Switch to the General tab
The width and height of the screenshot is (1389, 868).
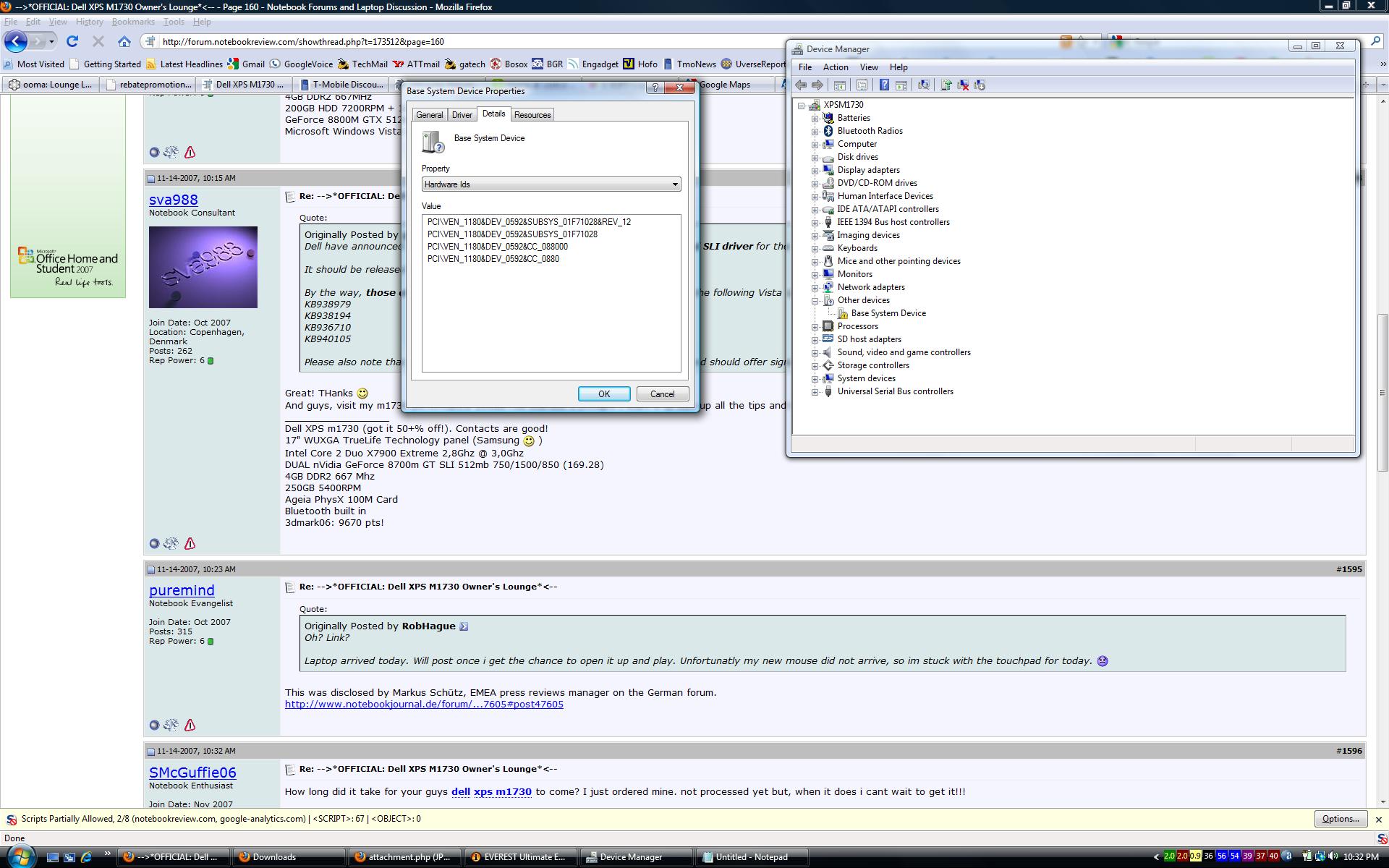pos(429,115)
